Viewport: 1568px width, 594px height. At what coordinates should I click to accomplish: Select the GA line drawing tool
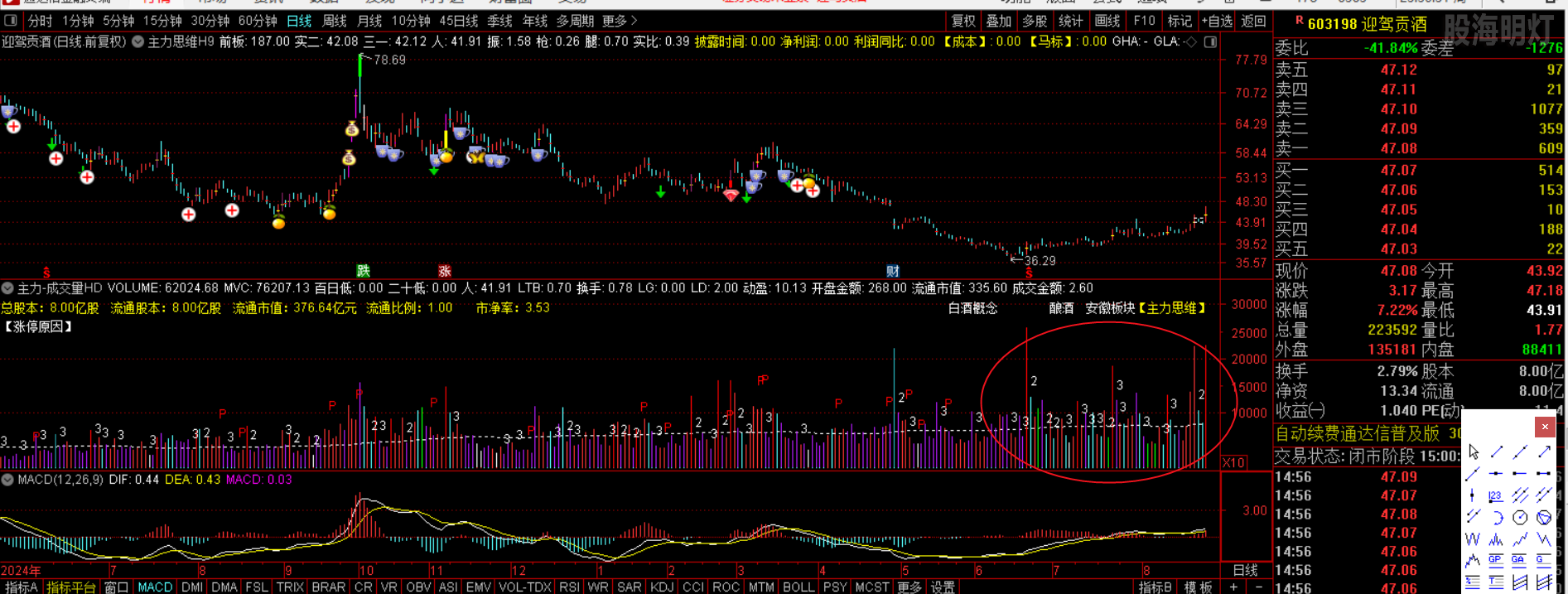tap(1519, 561)
